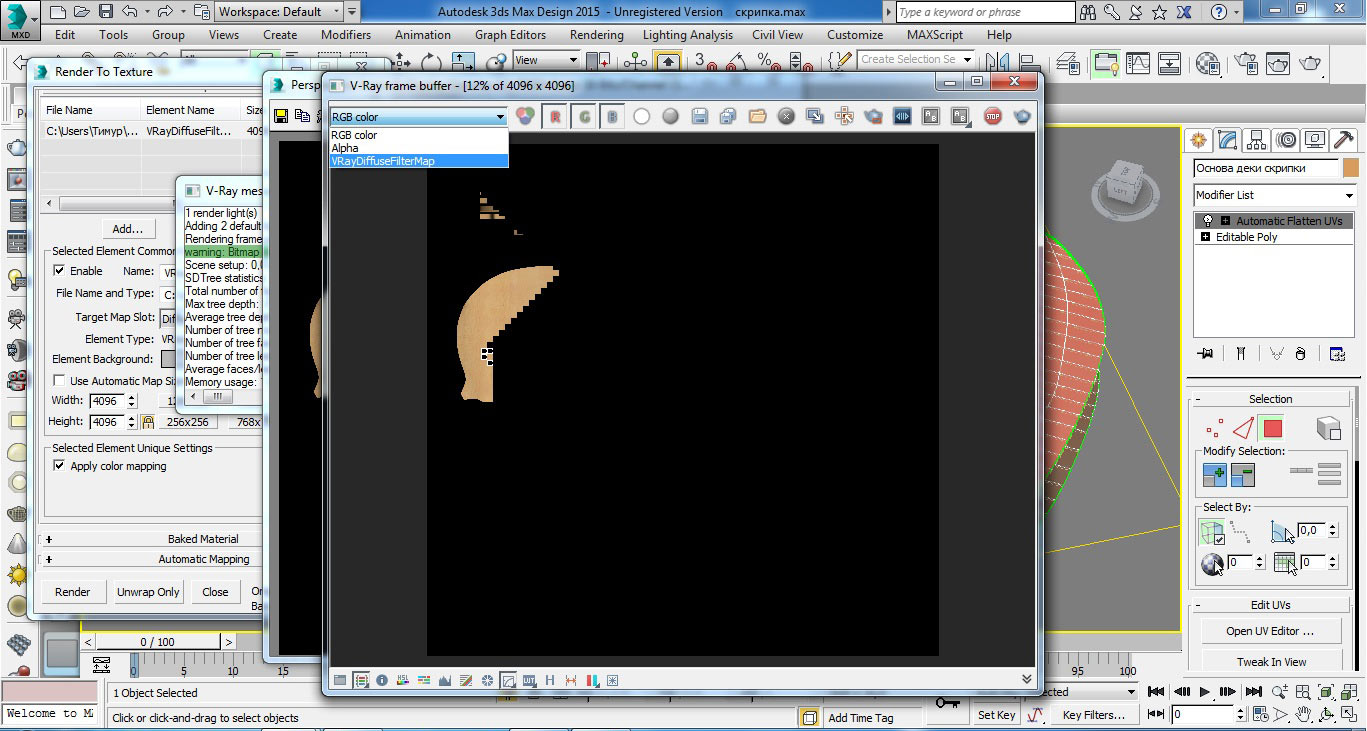Image resolution: width=1367 pixels, height=731 pixels.
Task: Toggle the Enable checkbox
Action: click(x=60, y=271)
